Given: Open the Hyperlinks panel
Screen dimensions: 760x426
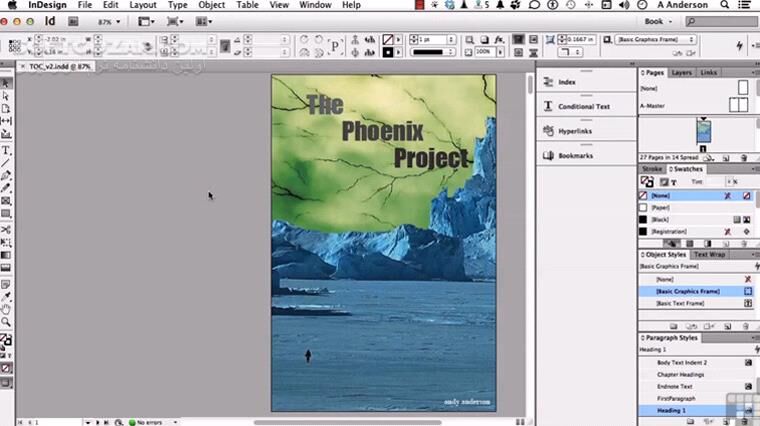Looking at the screenshot, I should pos(574,131).
